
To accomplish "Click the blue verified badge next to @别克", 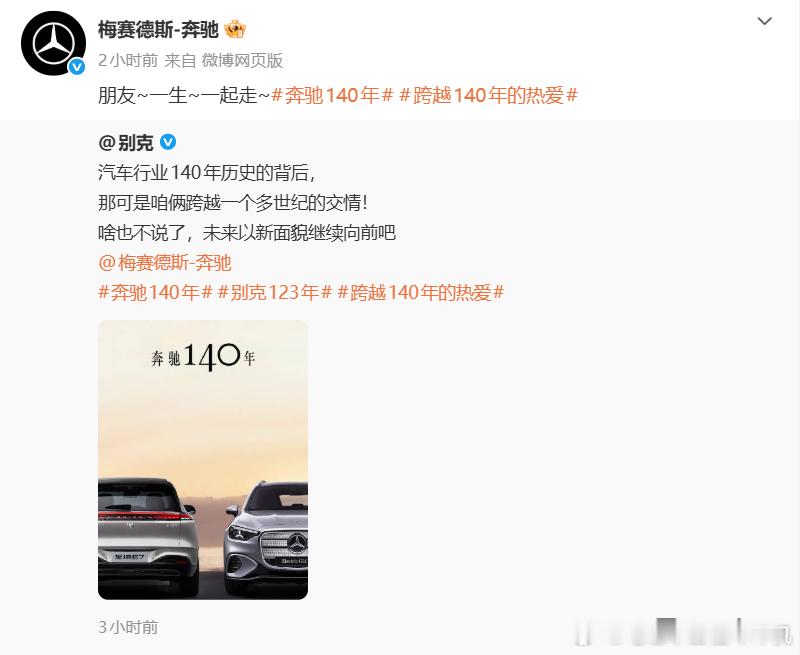I will [x=168, y=142].
